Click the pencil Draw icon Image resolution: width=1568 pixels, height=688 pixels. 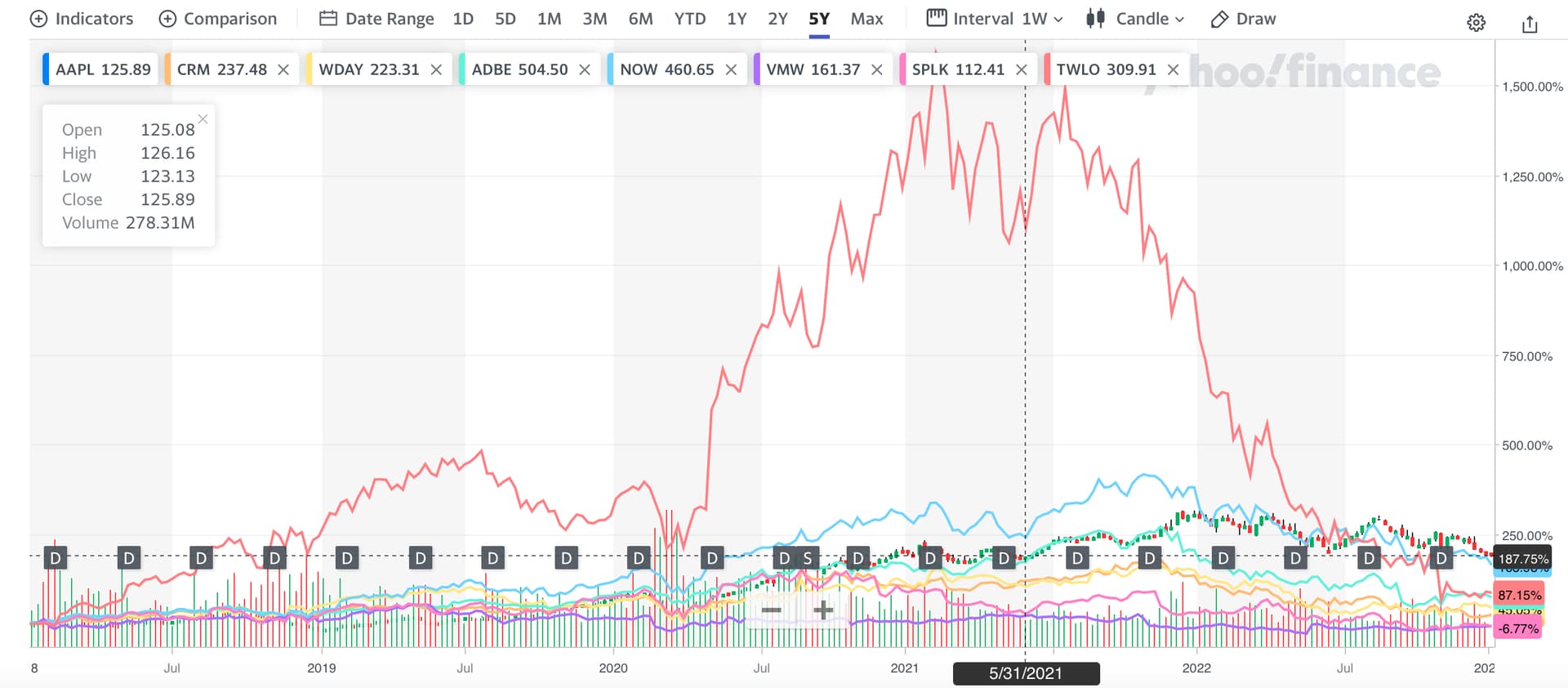point(1219,20)
